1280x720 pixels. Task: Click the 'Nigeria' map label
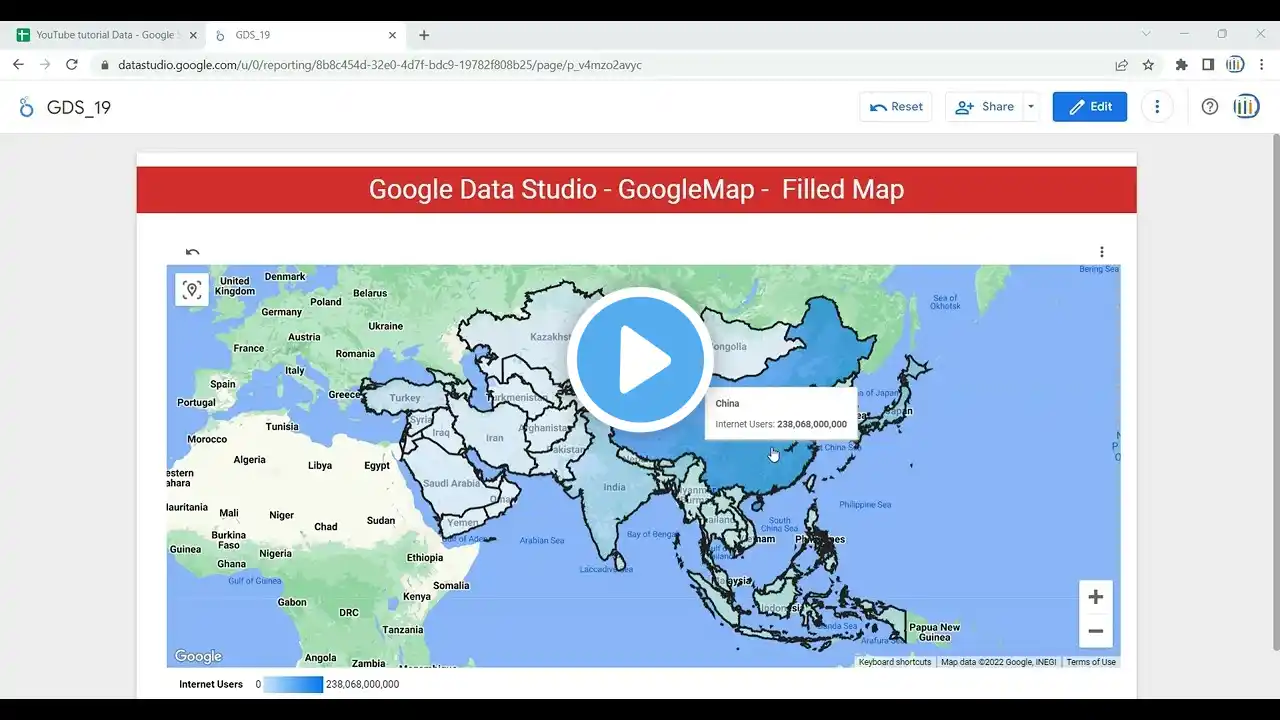(x=276, y=554)
